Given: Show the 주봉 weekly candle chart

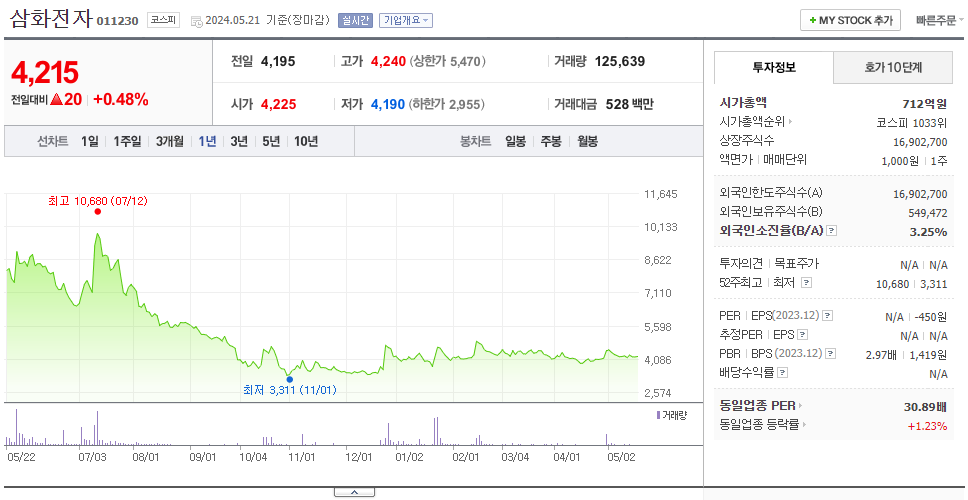Looking at the screenshot, I should pyautogui.click(x=551, y=141).
